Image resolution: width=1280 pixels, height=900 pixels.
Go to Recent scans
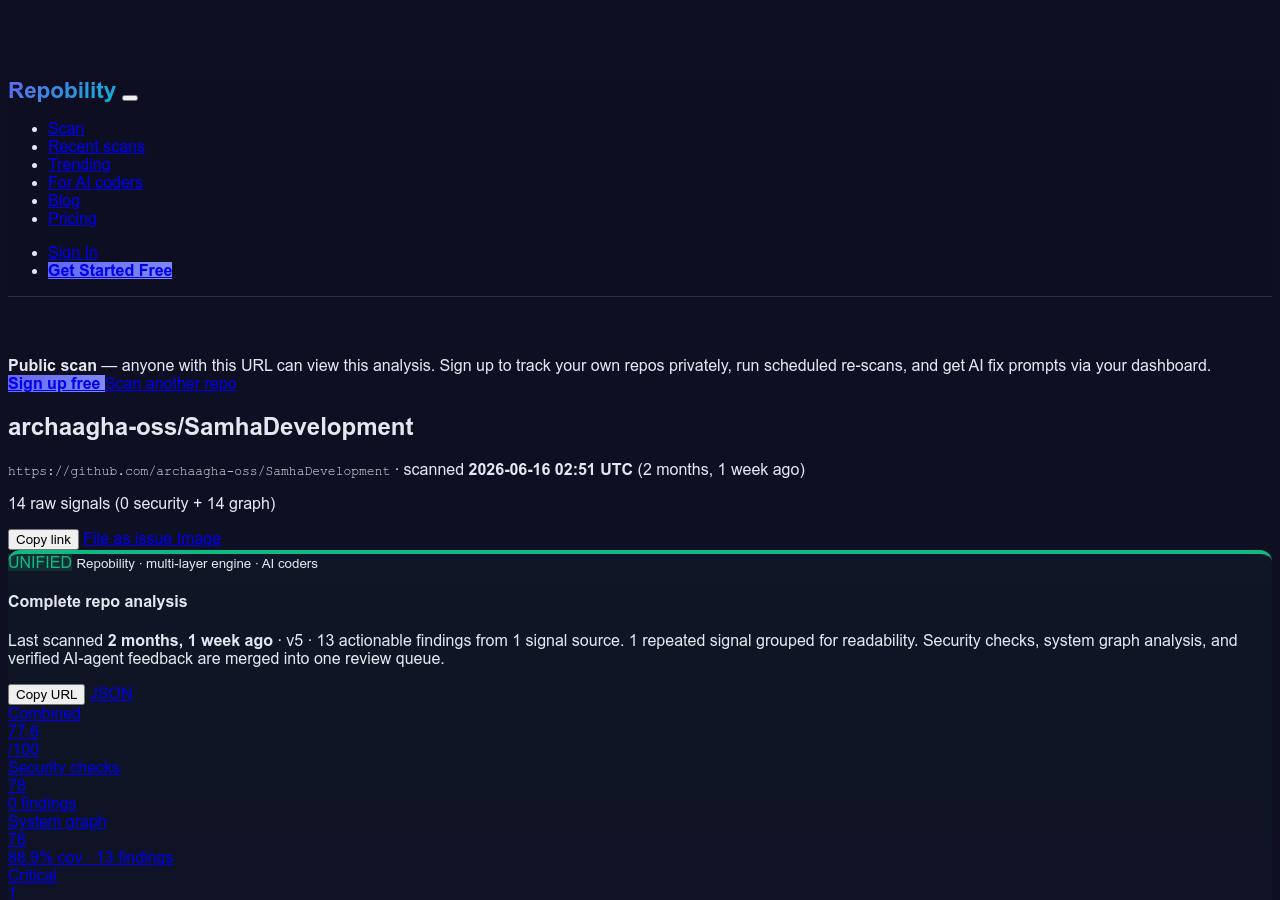(96, 146)
